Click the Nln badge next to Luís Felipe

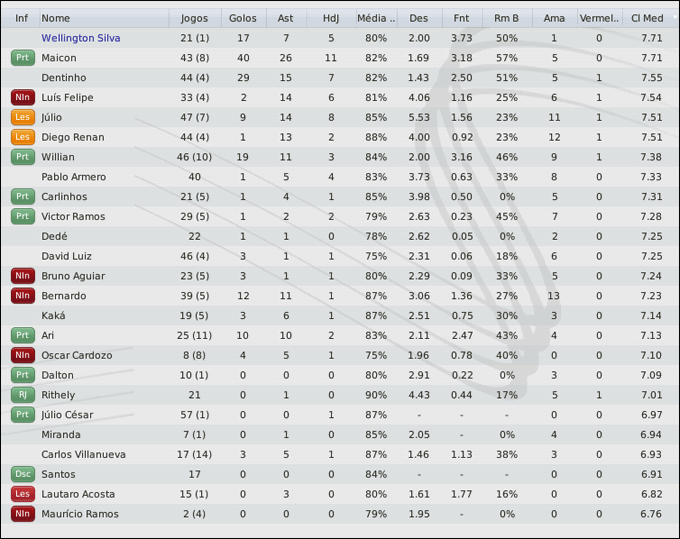22,97
